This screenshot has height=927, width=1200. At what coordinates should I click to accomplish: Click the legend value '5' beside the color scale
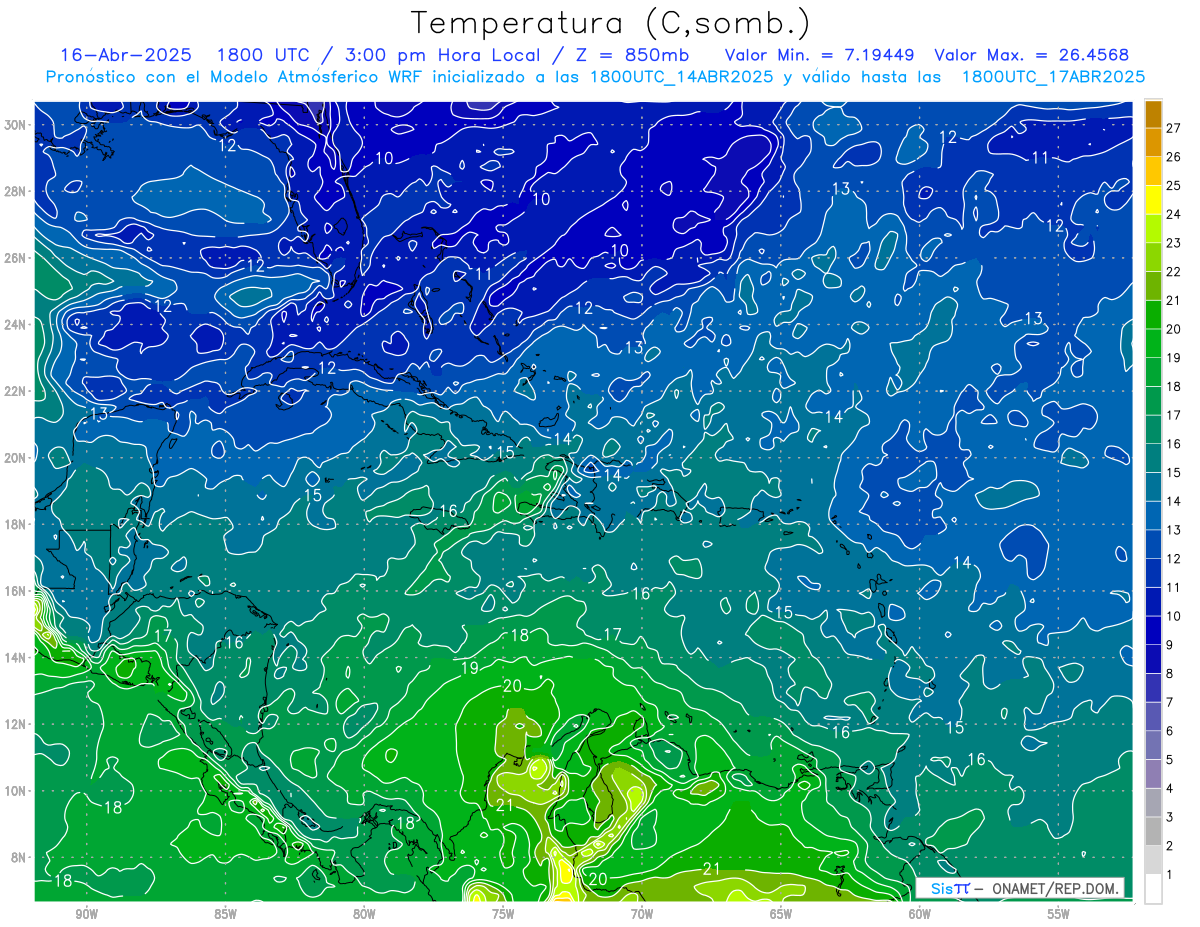(x=1170, y=760)
